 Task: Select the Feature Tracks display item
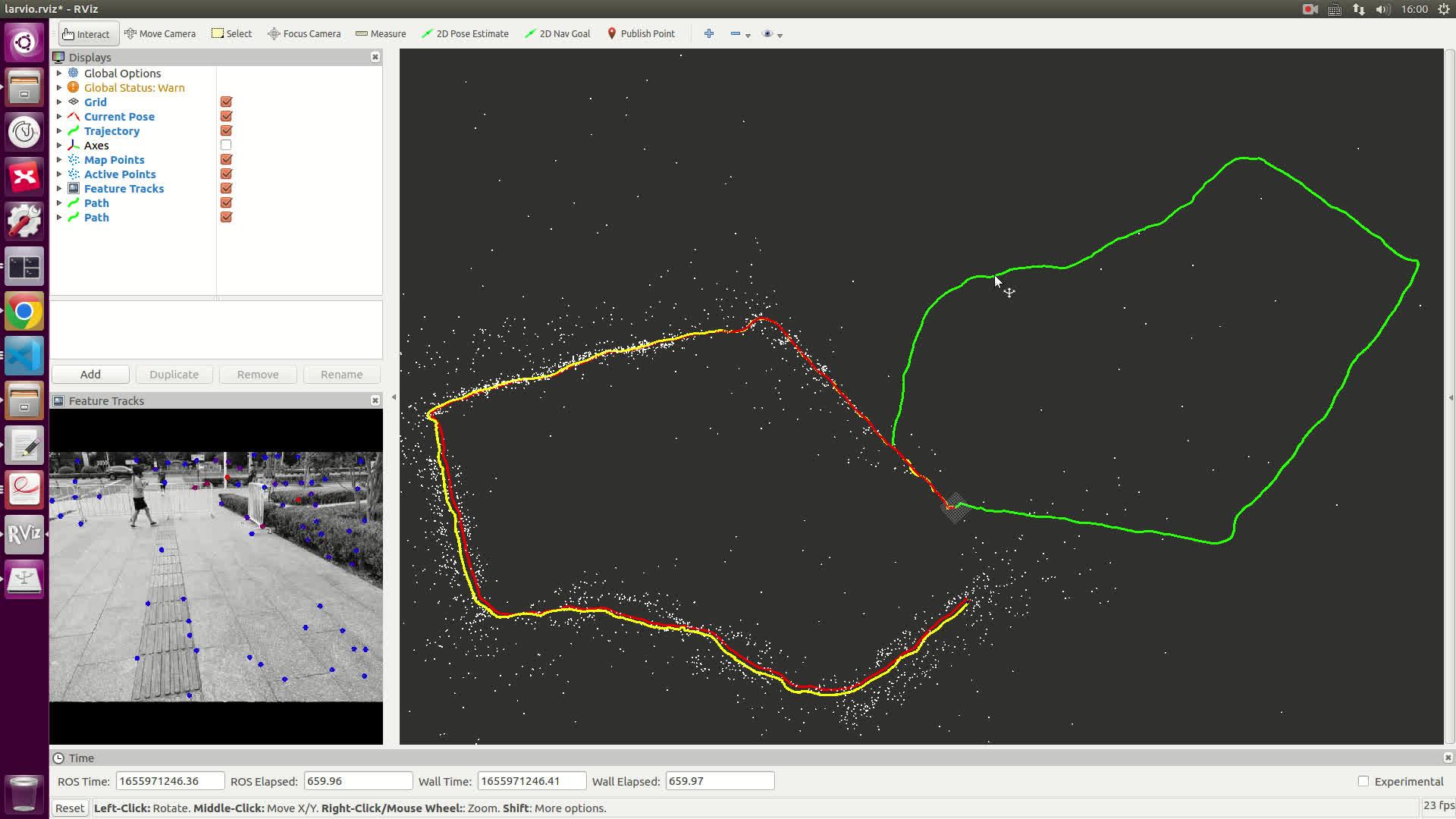point(124,188)
